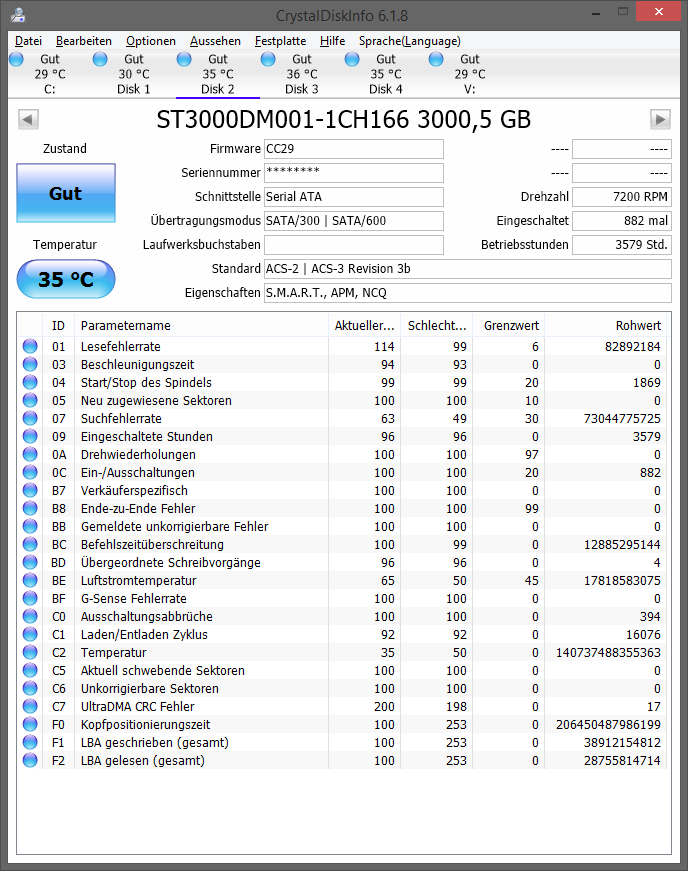Switch to the Disk 2 tab
Image resolution: width=688 pixels, height=871 pixels.
(x=218, y=74)
